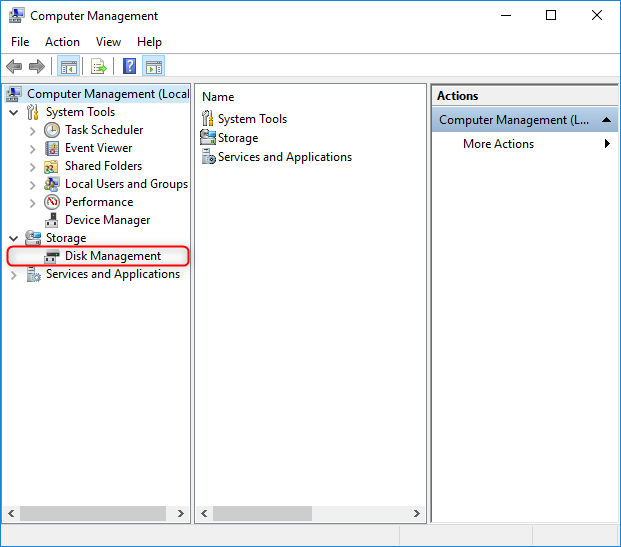The image size is (621, 547).
Task: Open the Action menu
Action: point(62,42)
